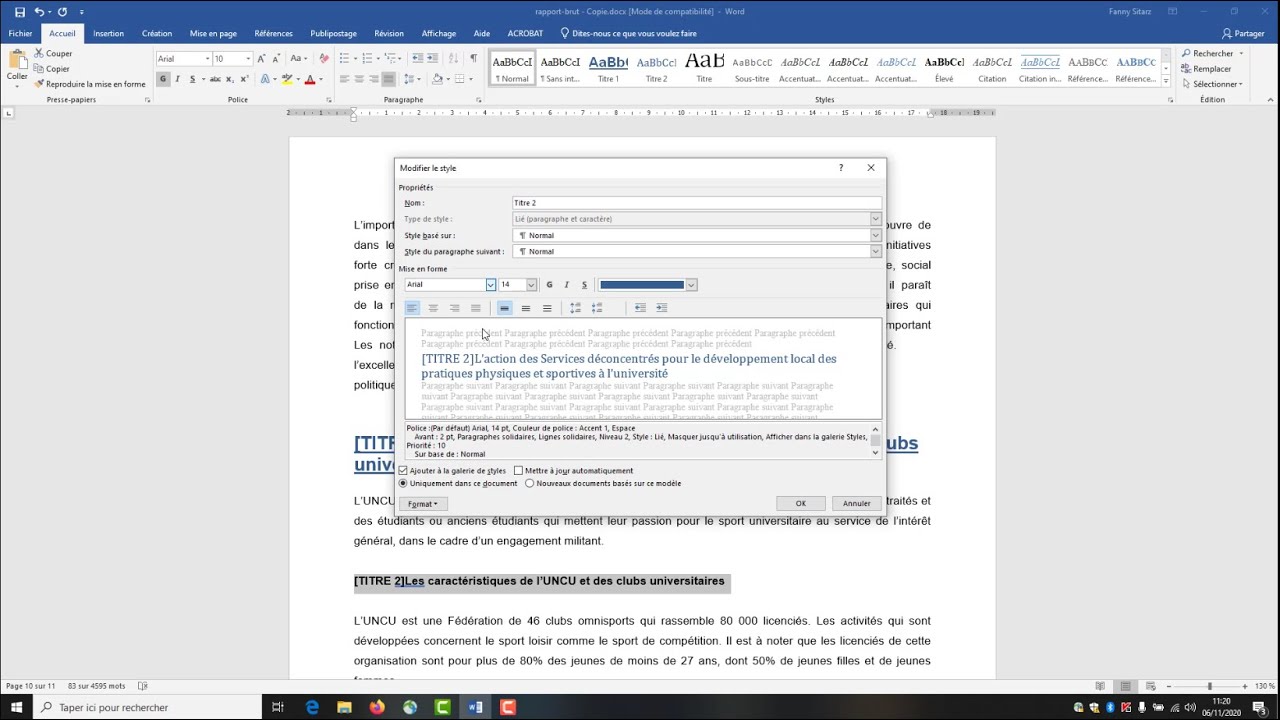Align paragraph right in the style dialog
Screen dimensions: 1280x720
click(454, 308)
